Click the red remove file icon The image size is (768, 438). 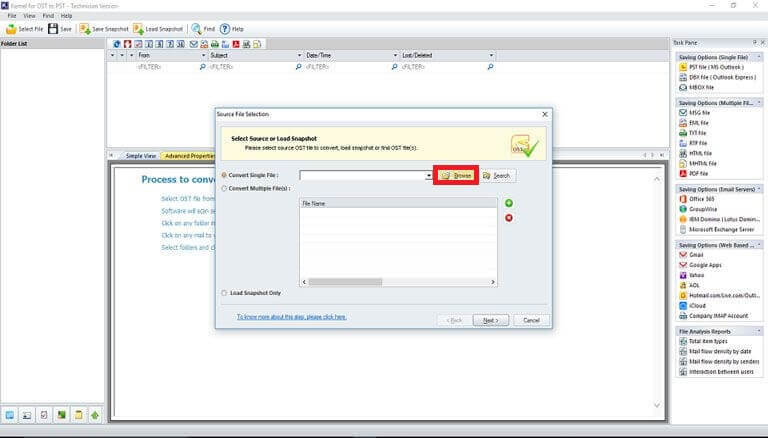[509, 218]
